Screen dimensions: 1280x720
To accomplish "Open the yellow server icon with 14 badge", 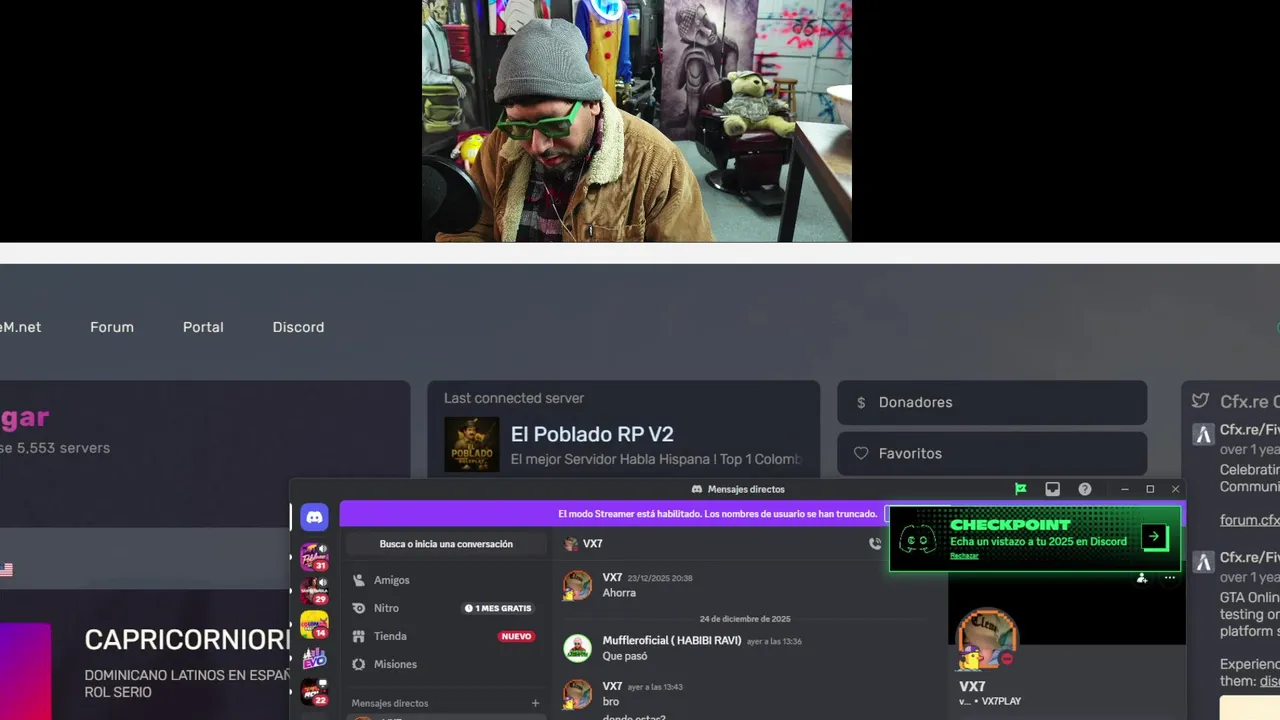I will click(x=314, y=624).
